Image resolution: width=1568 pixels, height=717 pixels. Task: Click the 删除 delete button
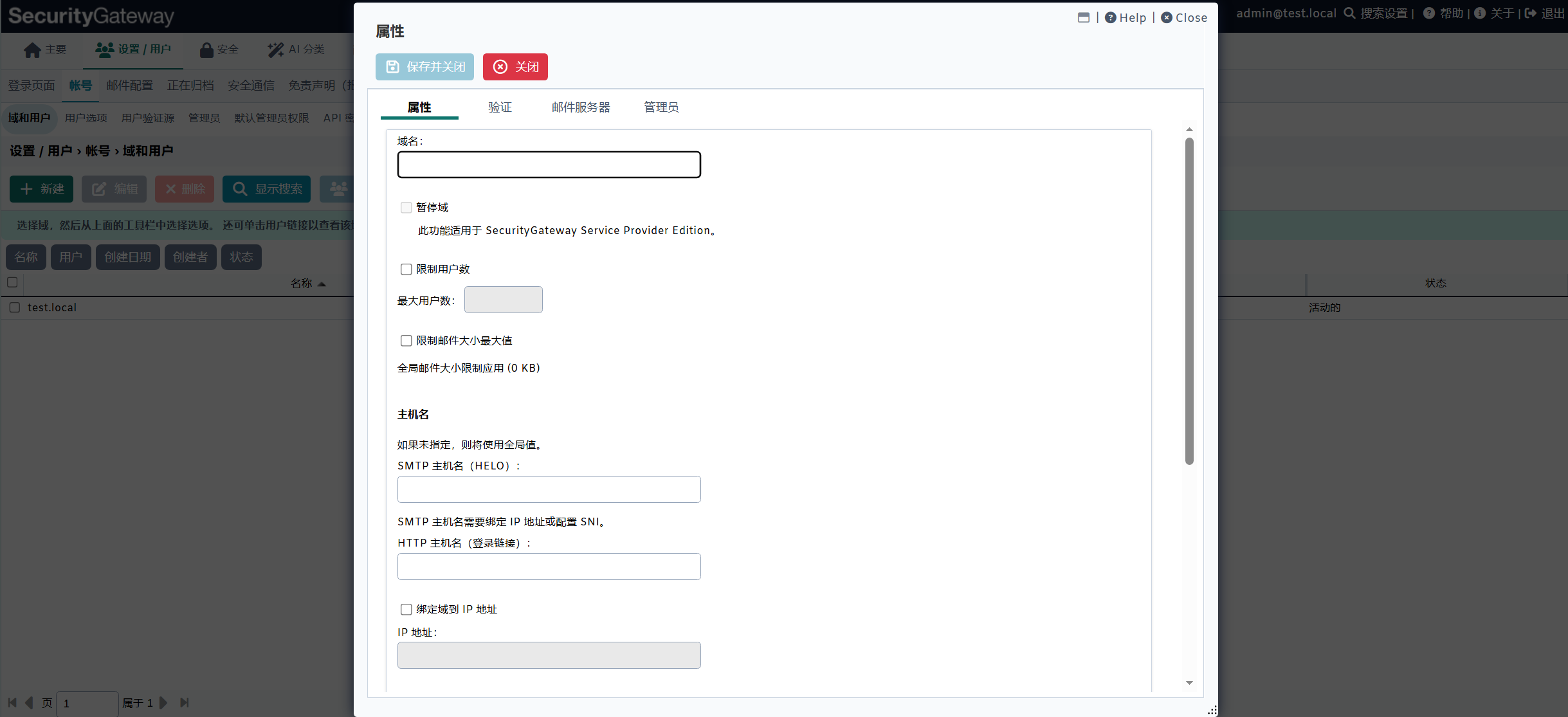[x=185, y=189]
